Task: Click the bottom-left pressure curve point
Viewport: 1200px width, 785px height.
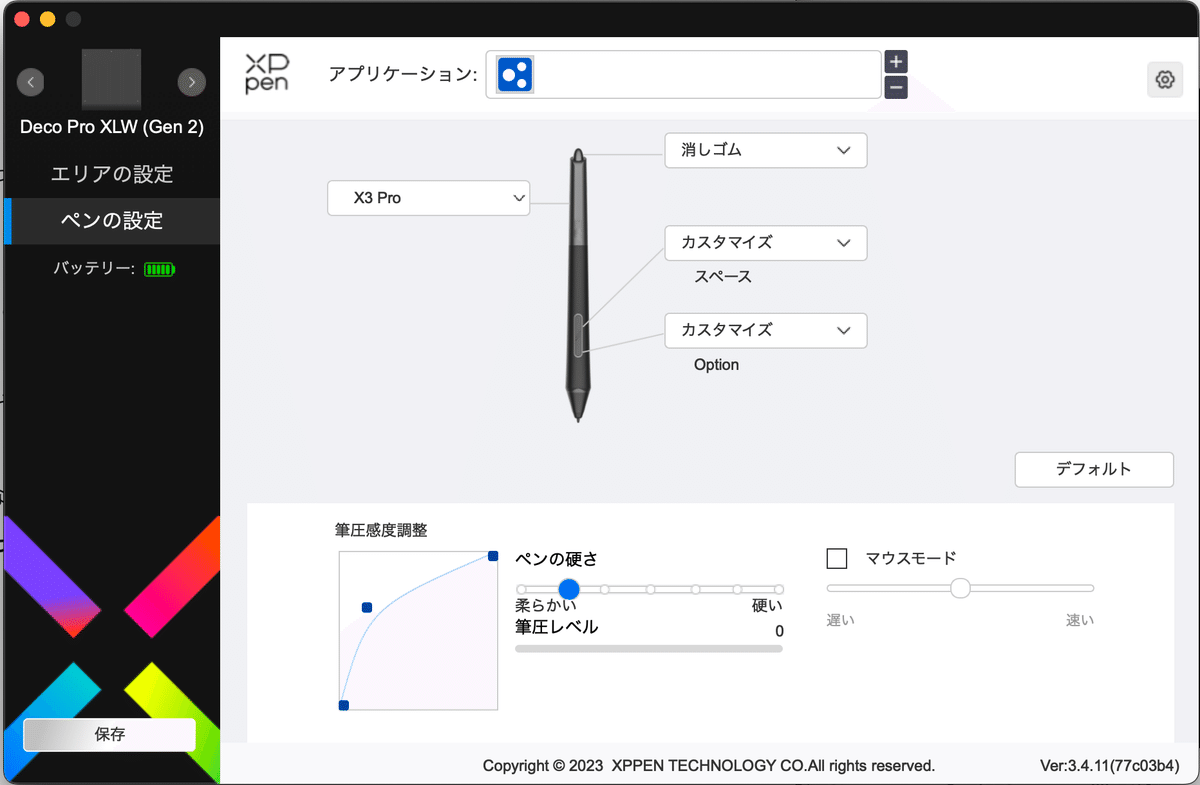Action: pyautogui.click(x=344, y=705)
